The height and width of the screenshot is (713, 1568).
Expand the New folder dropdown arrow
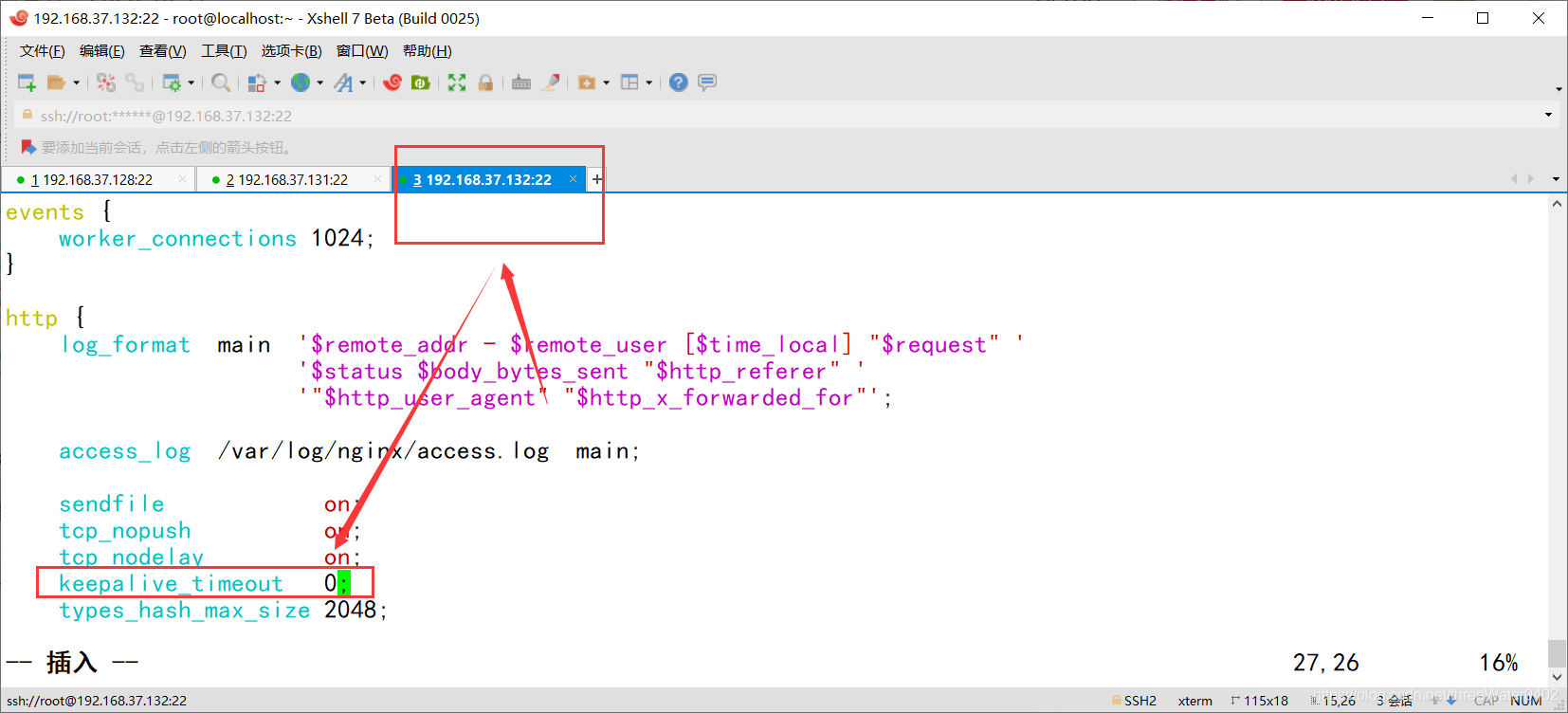606,82
